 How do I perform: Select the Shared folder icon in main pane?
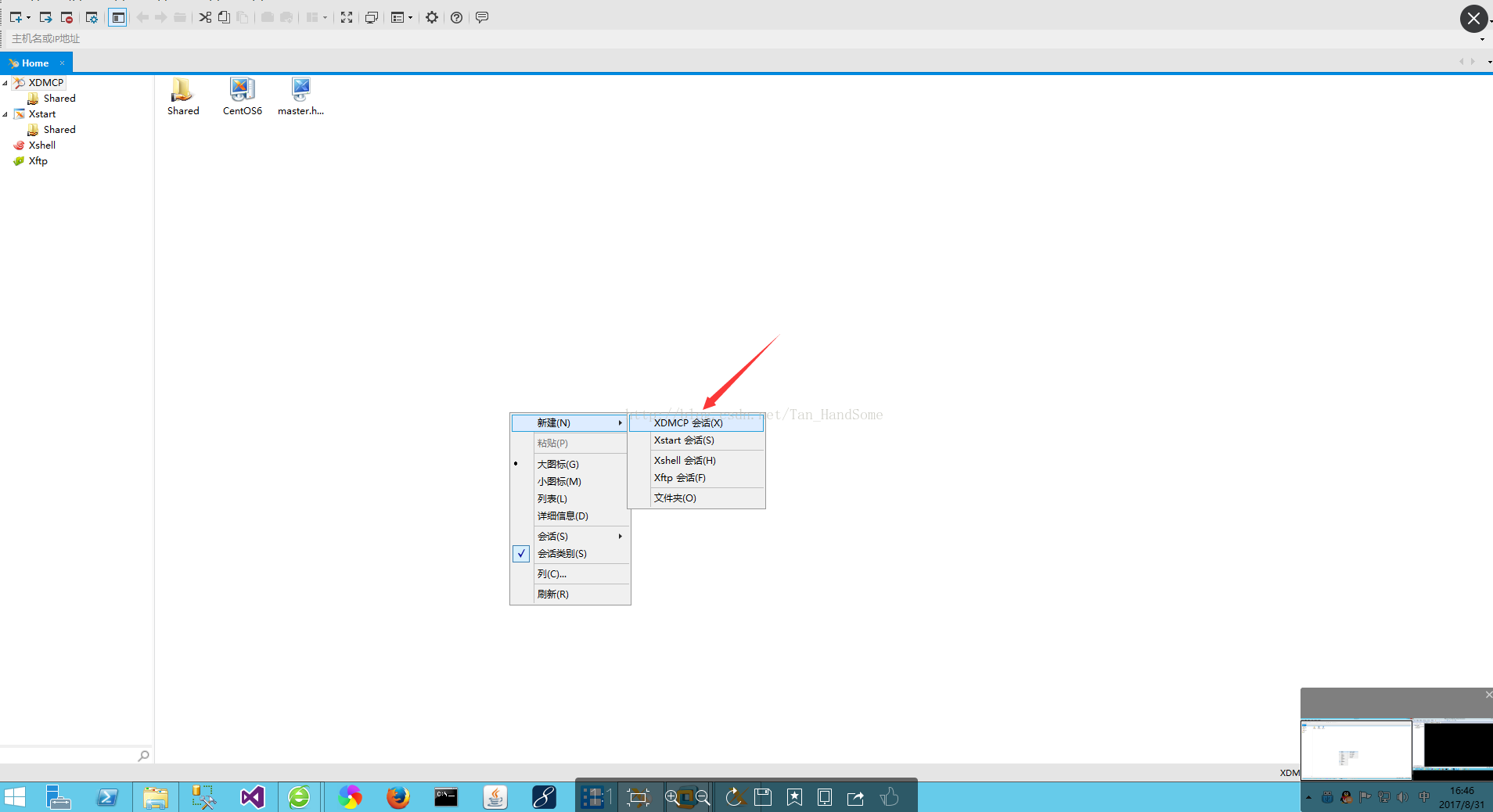[x=183, y=97]
